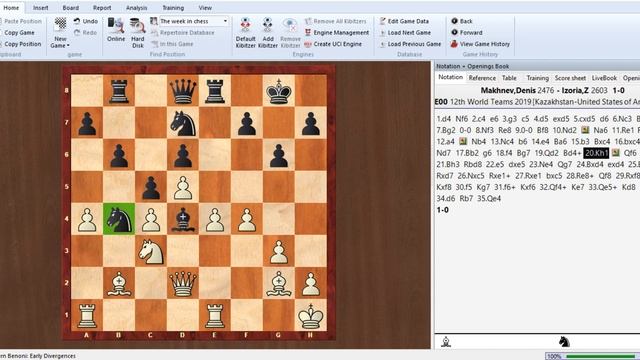Select the white knight on c3
The image size is (640, 360).
tap(151, 251)
